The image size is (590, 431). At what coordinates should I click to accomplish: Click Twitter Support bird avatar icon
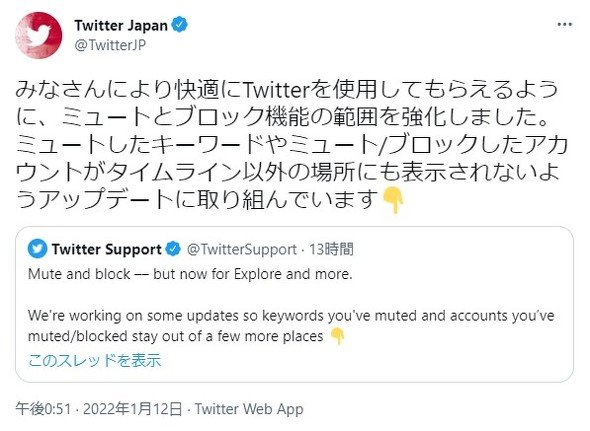pyautogui.click(x=38, y=249)
